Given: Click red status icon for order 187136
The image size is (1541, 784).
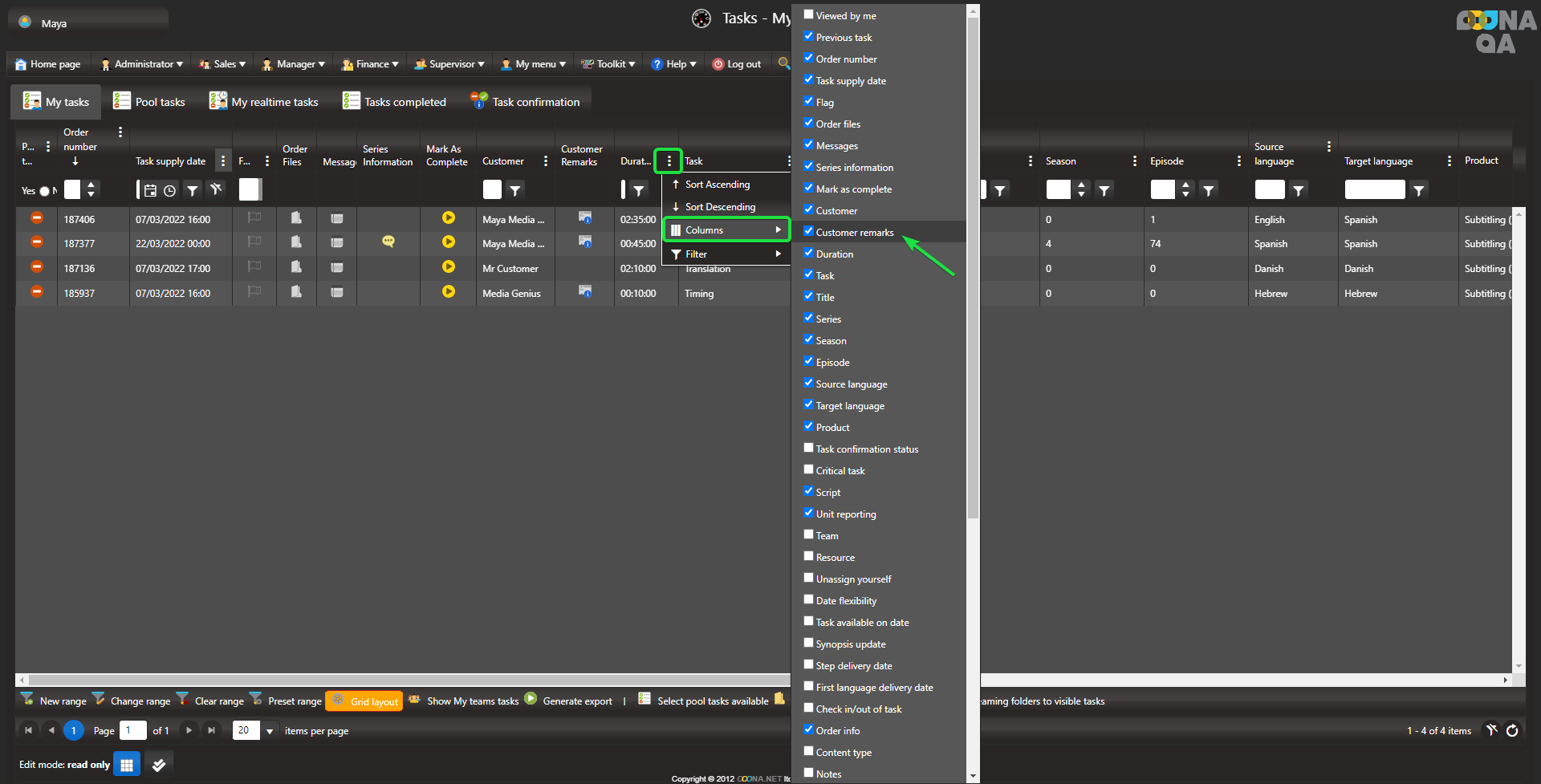Looking at the screenshot, I should point(37,267).
